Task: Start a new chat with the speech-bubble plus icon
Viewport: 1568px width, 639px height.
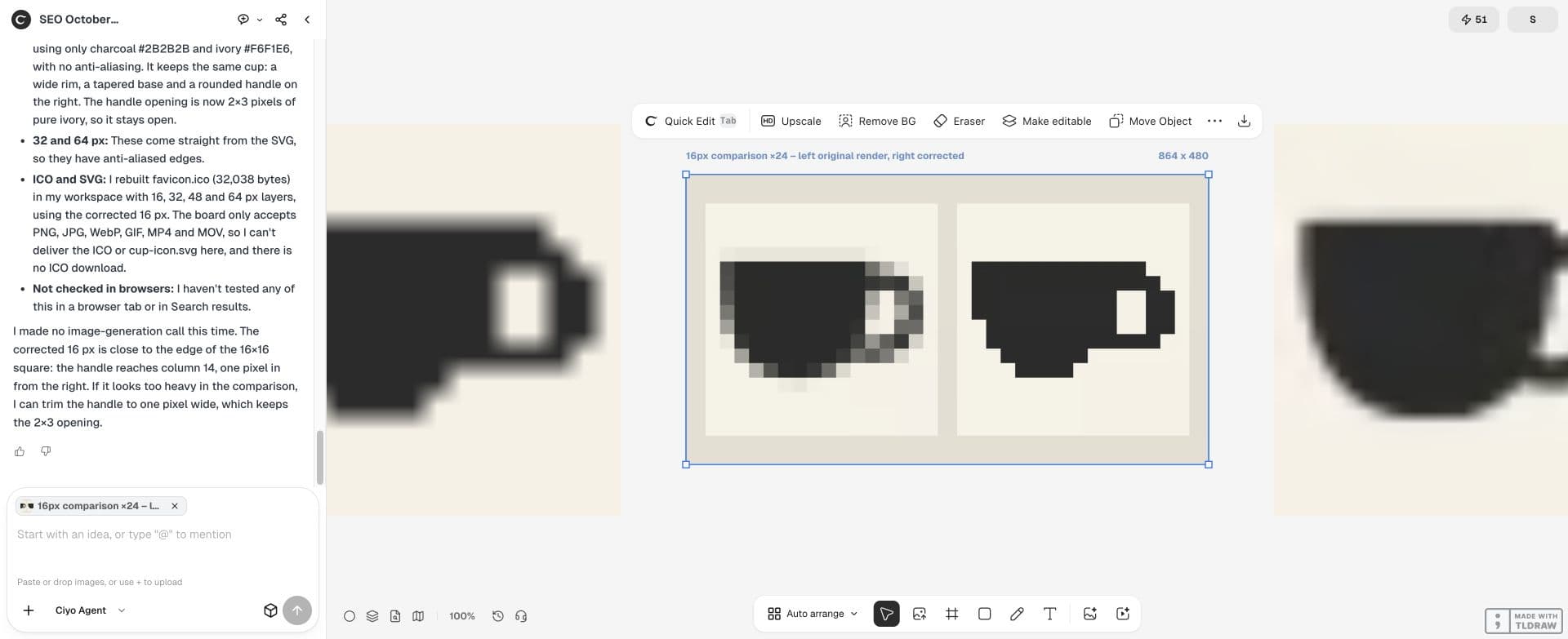Action: click(243, 19)
